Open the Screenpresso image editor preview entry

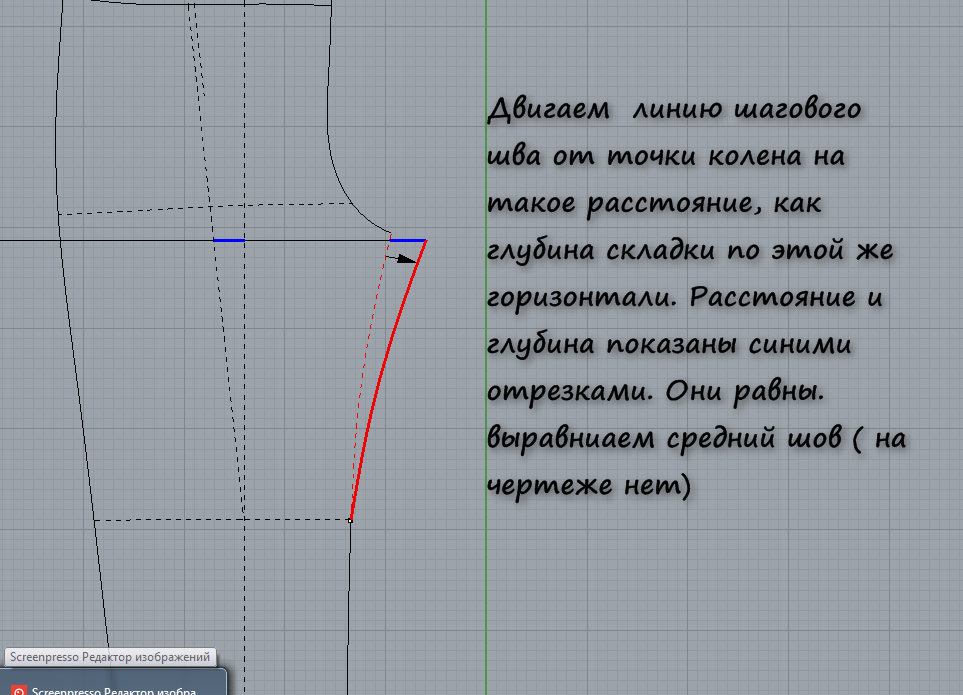click(x=113, y=682)
